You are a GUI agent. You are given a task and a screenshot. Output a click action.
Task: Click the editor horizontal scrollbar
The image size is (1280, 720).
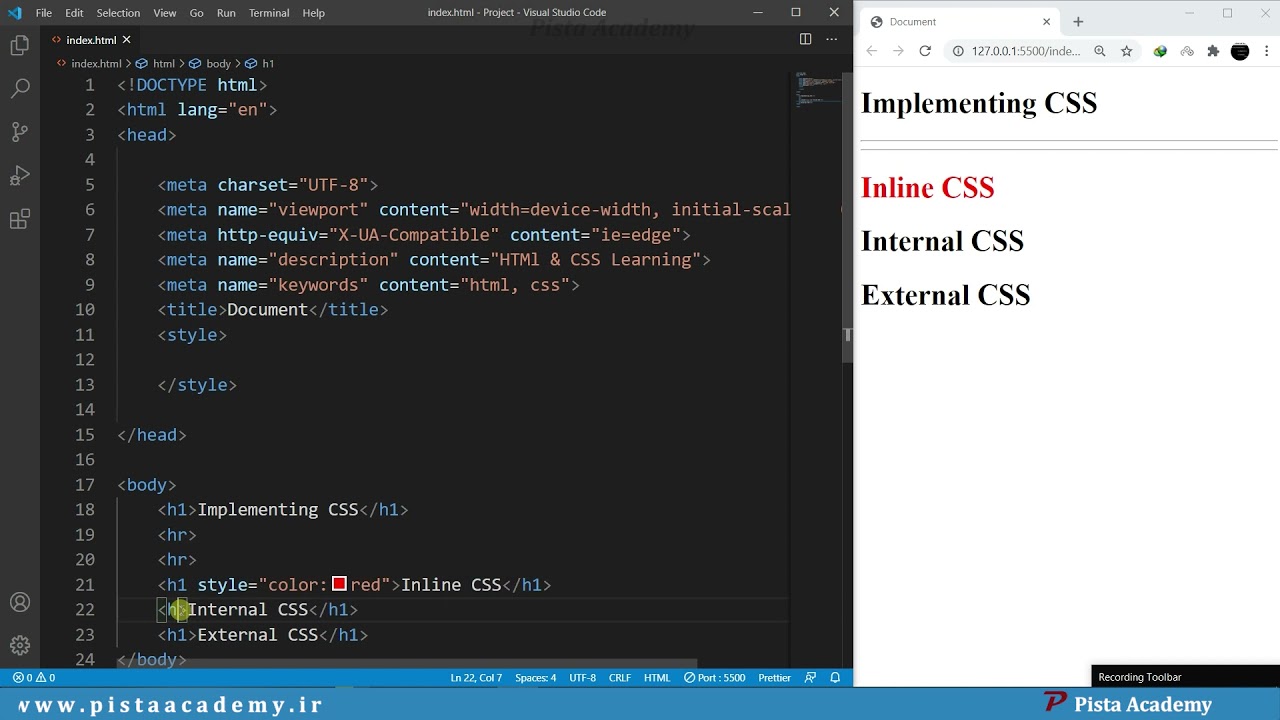coord(405,663)
